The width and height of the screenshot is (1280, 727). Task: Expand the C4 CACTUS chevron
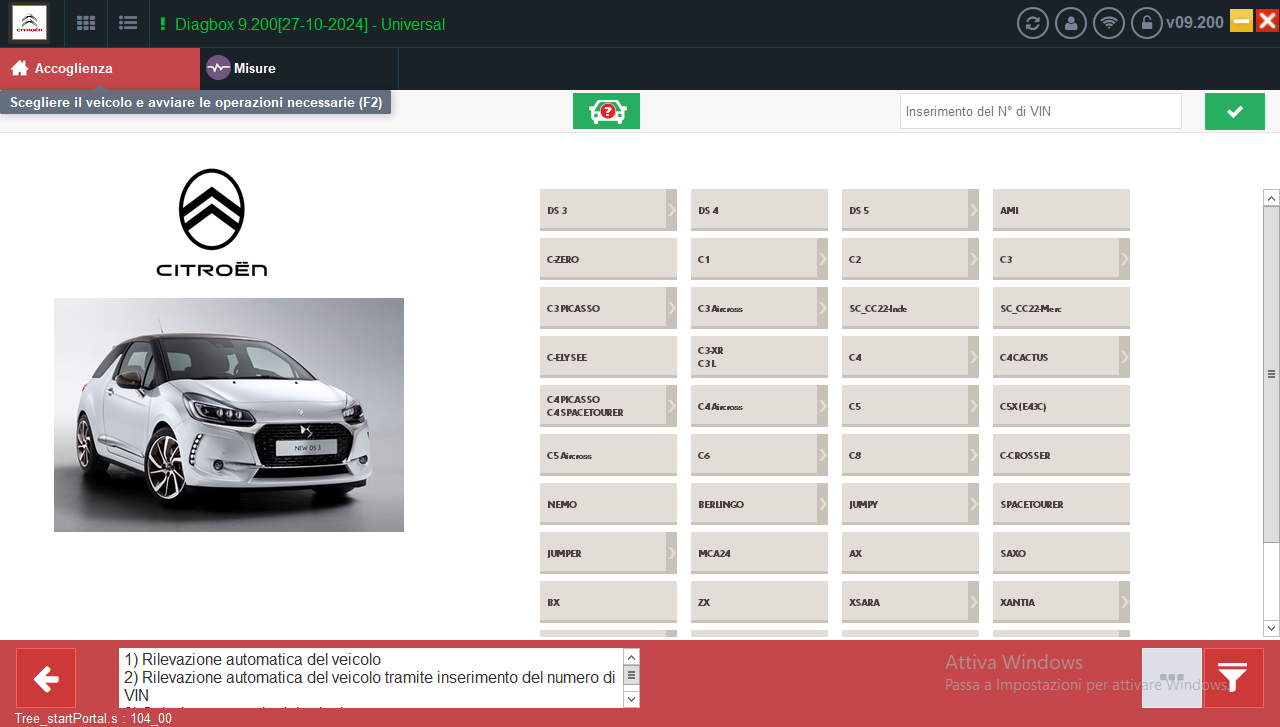coord(1124,357)
